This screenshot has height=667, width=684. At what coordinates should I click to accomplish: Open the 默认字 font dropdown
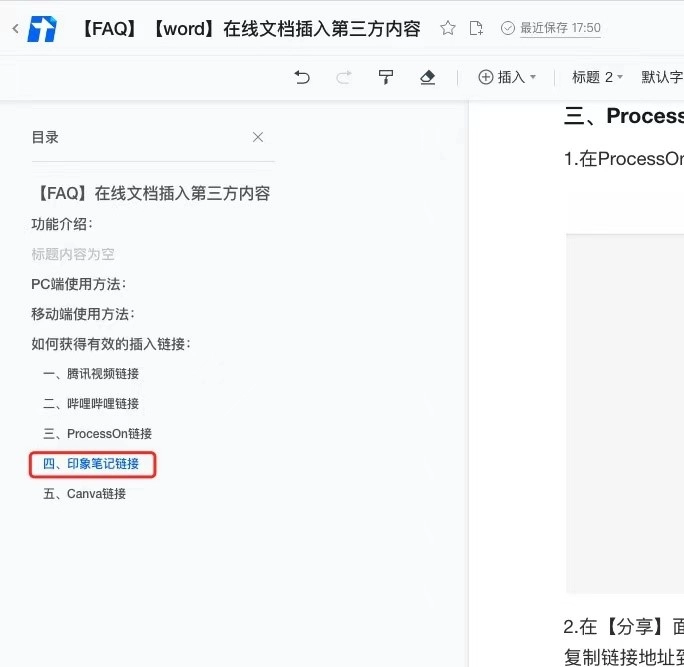pos(662,77)
